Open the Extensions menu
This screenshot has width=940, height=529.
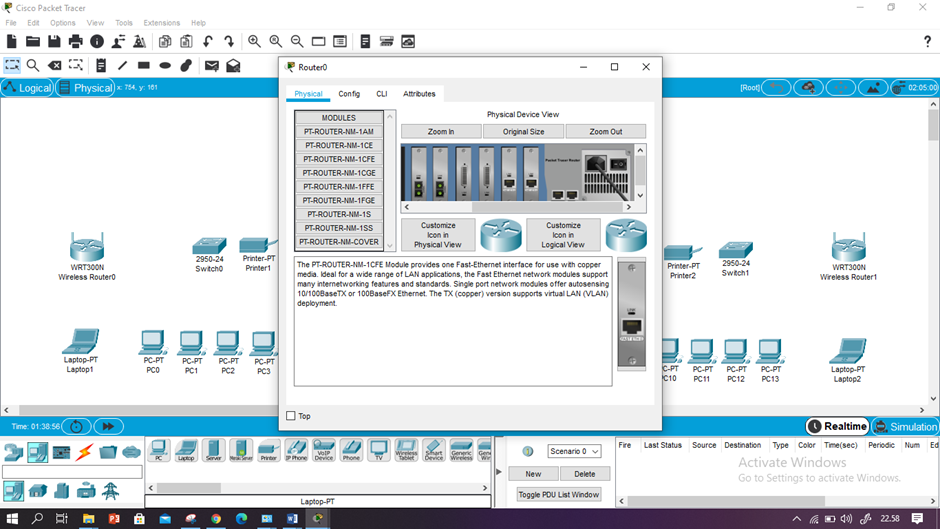point(161,23)
